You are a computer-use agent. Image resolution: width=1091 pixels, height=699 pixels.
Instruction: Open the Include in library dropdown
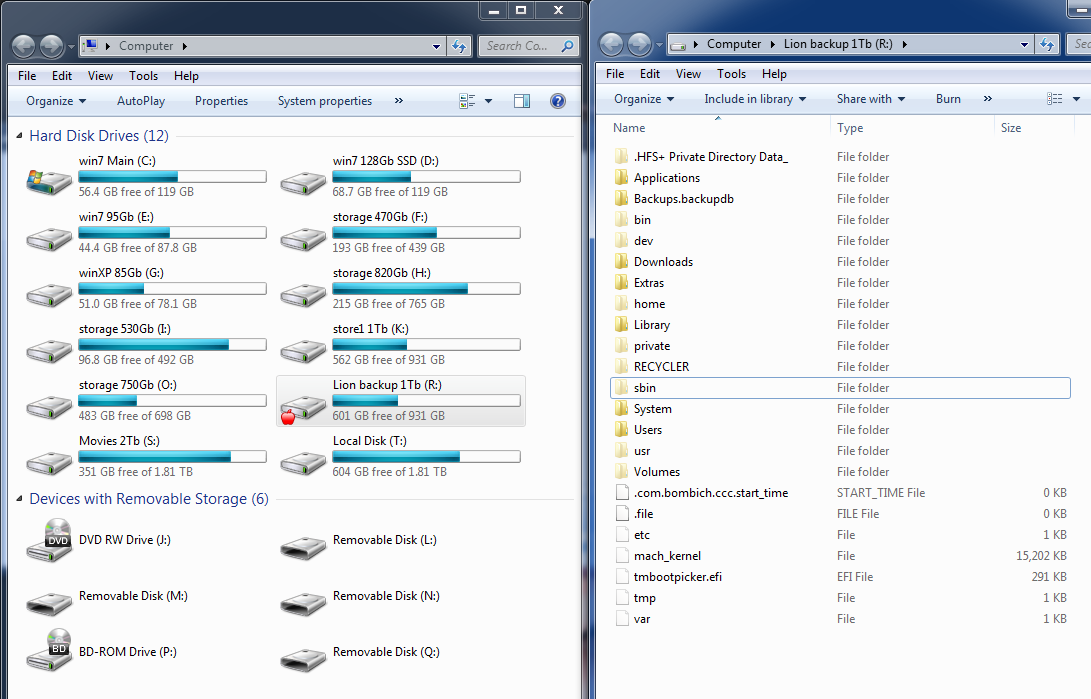coord(755,99)
